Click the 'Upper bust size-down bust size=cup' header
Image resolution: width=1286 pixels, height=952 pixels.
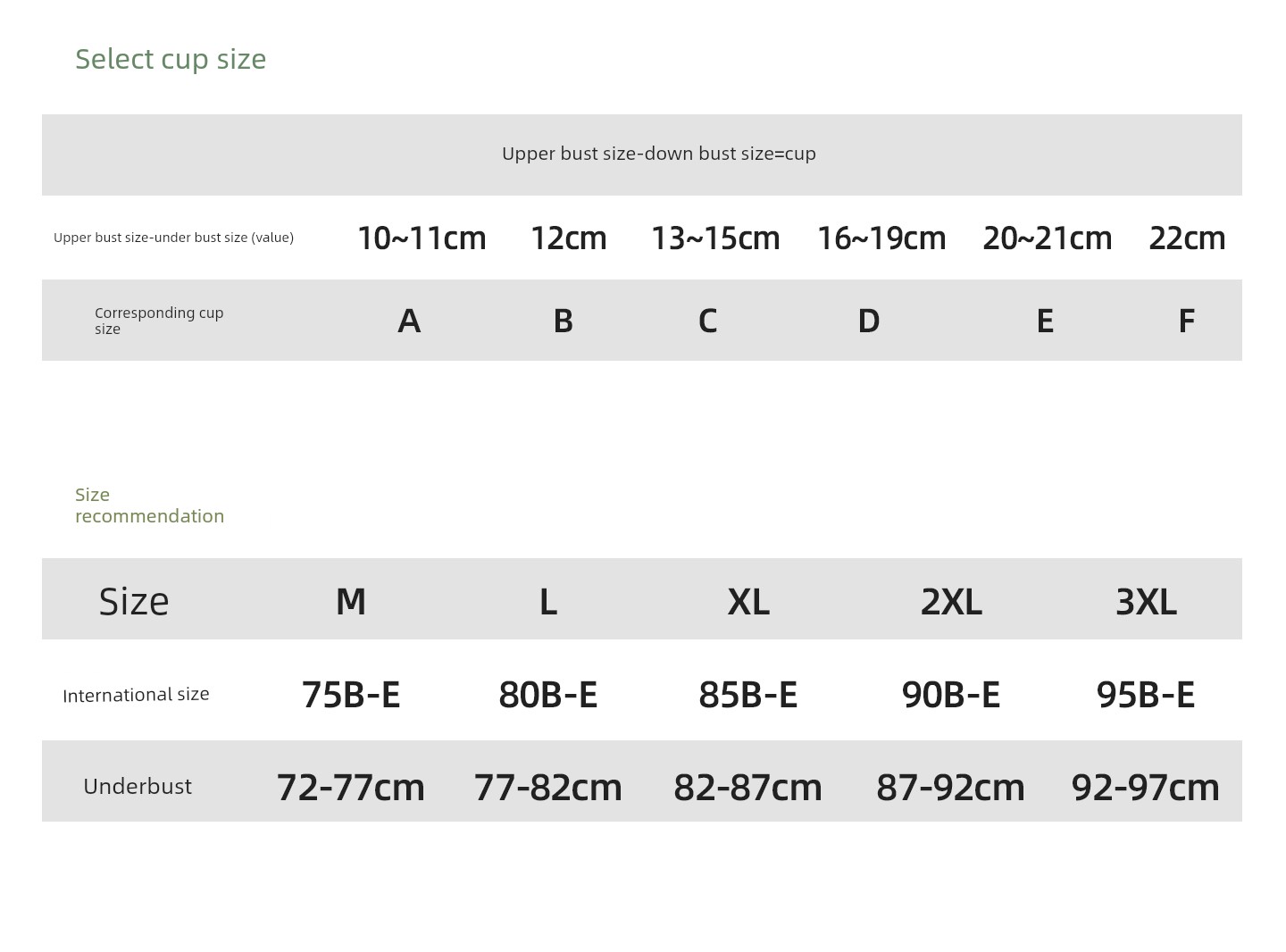[659, 154]
